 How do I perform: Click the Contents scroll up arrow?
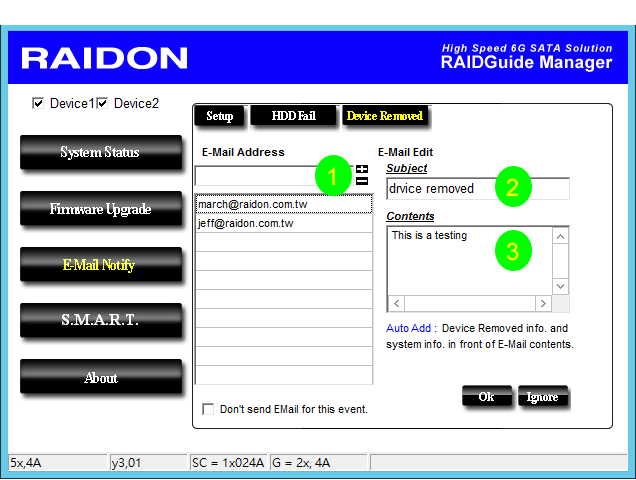[x=561, y=237]
